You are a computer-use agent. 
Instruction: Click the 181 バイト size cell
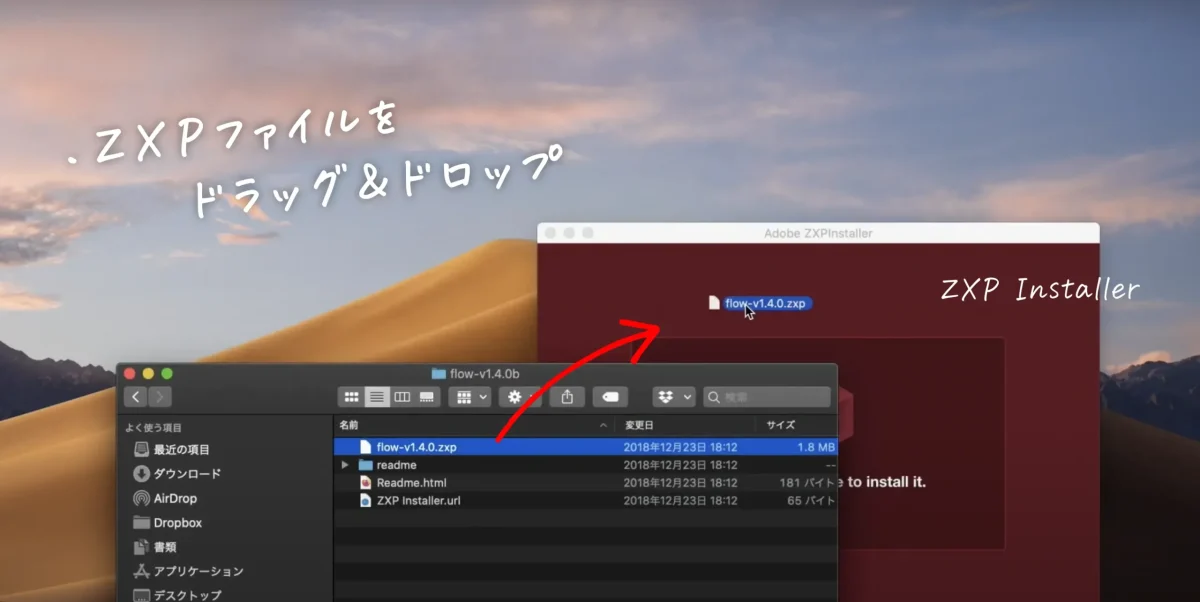point(808,483)
